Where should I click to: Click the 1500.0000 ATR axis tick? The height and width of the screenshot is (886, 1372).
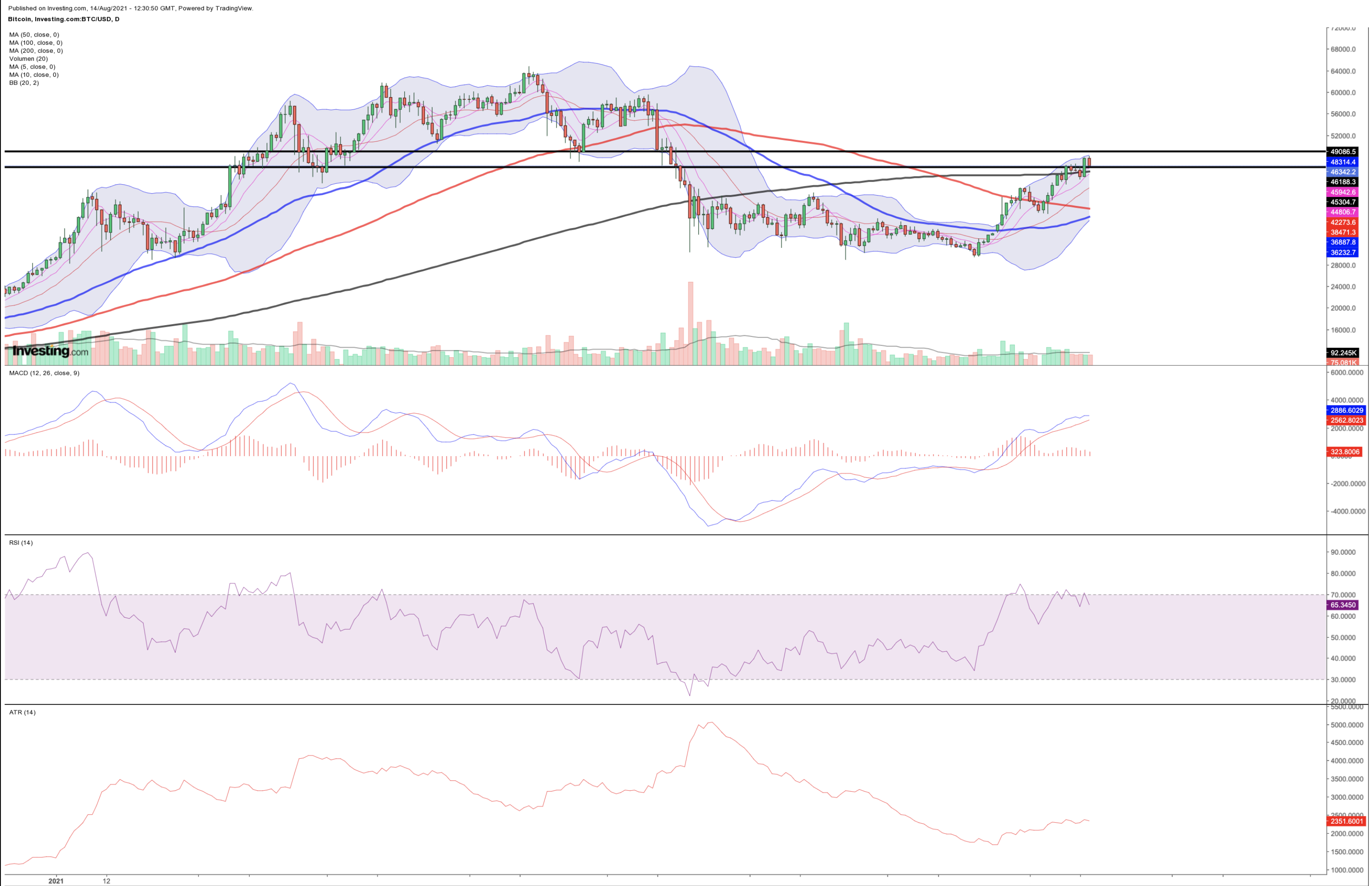click(1347, 852)
